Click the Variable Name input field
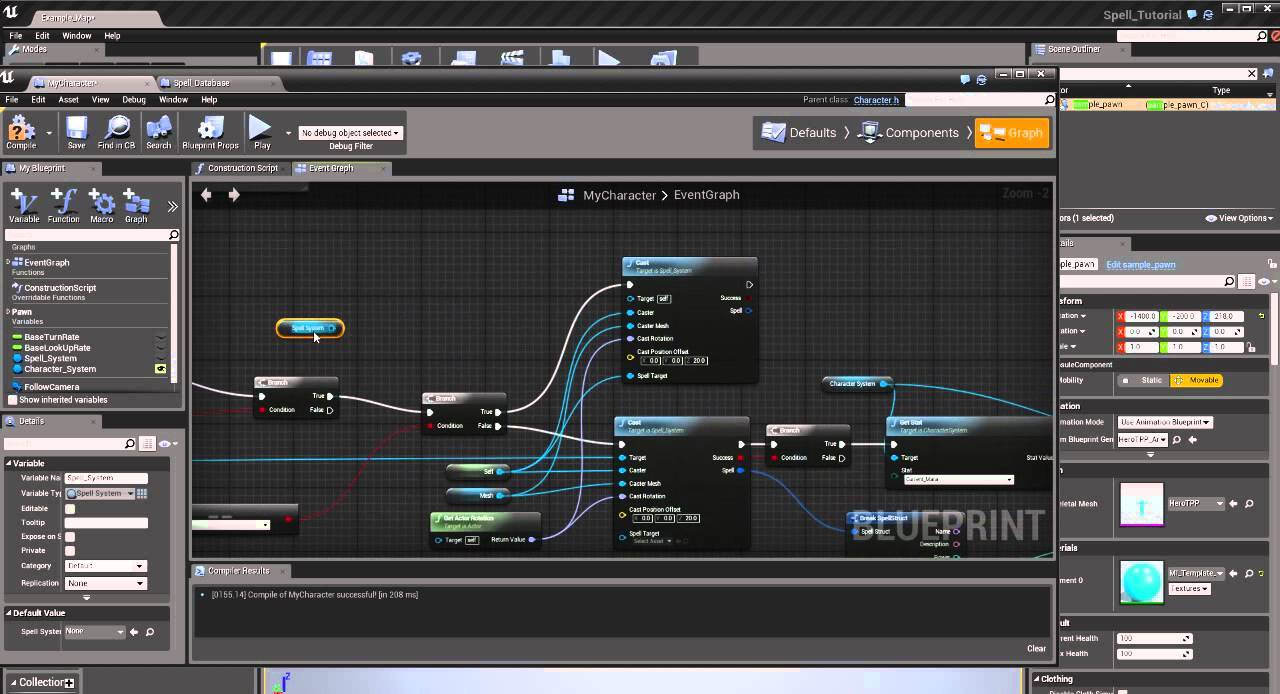Screen dimensions: 1280x694 [x=106, y=478]
